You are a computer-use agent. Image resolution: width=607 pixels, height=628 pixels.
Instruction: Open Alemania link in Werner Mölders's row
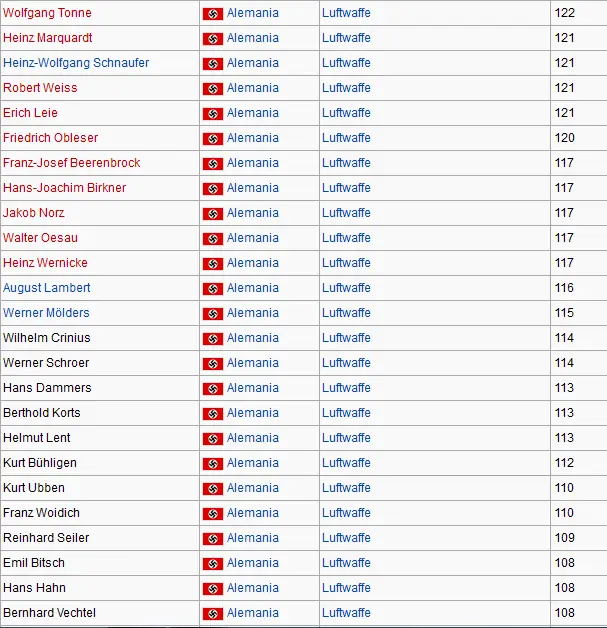point(253,313)
